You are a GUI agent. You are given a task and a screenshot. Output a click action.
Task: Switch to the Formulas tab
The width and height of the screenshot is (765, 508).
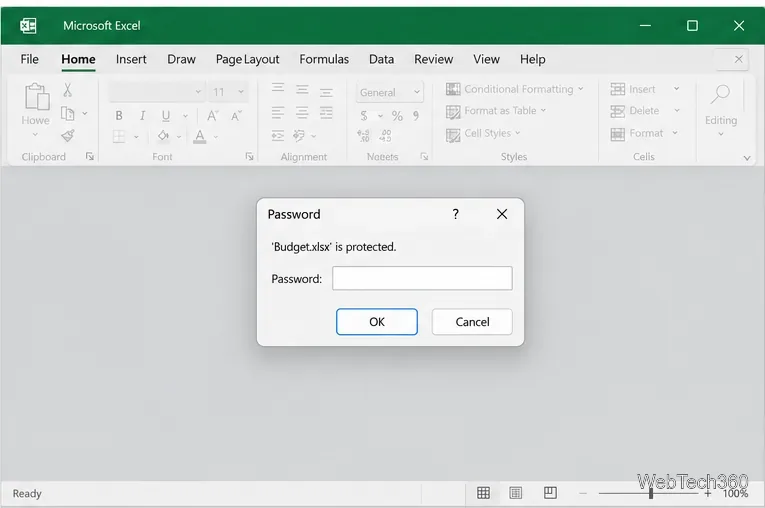(324, 59)
